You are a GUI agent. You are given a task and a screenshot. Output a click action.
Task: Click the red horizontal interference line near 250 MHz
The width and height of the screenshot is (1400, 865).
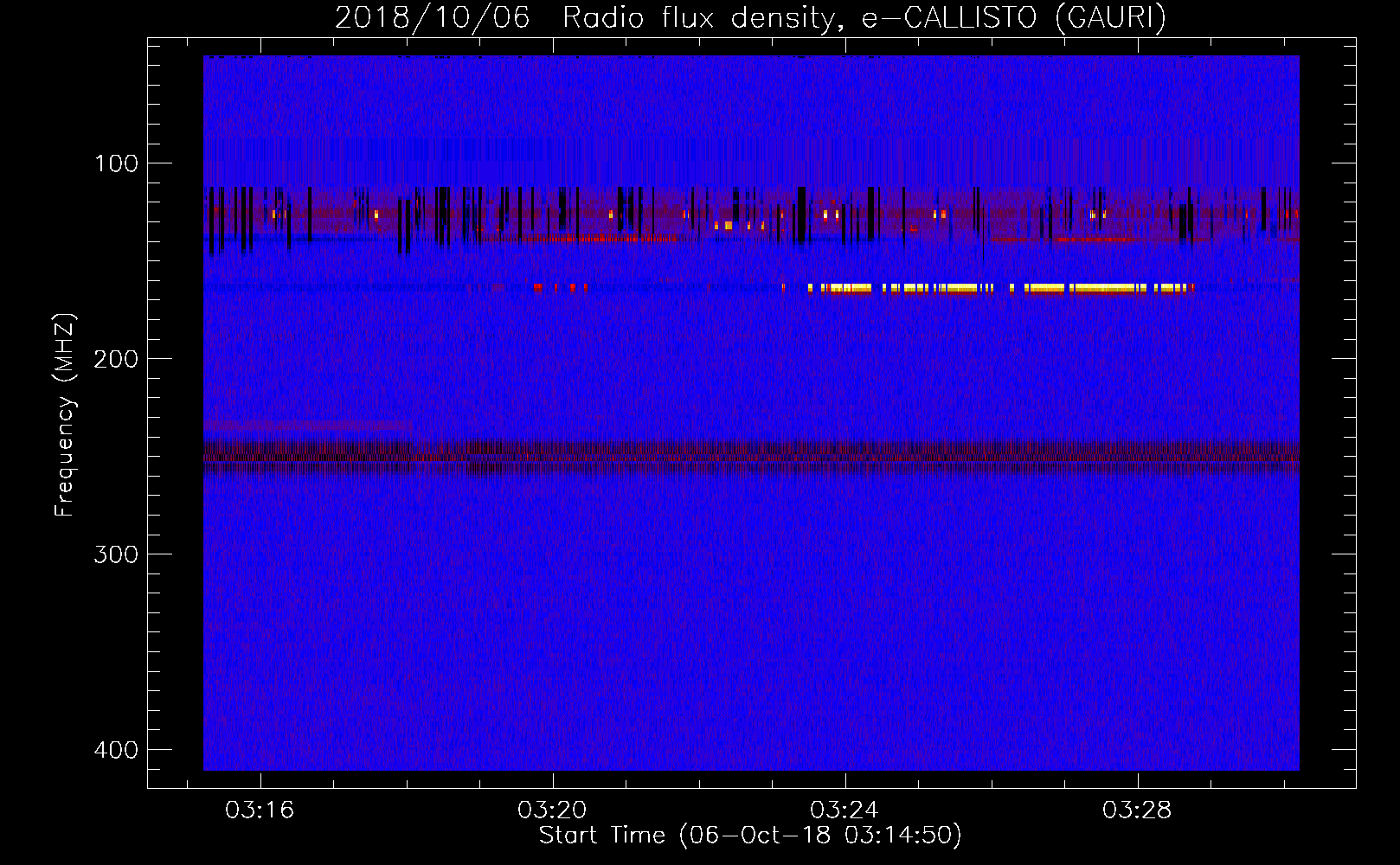coord(751,458)
